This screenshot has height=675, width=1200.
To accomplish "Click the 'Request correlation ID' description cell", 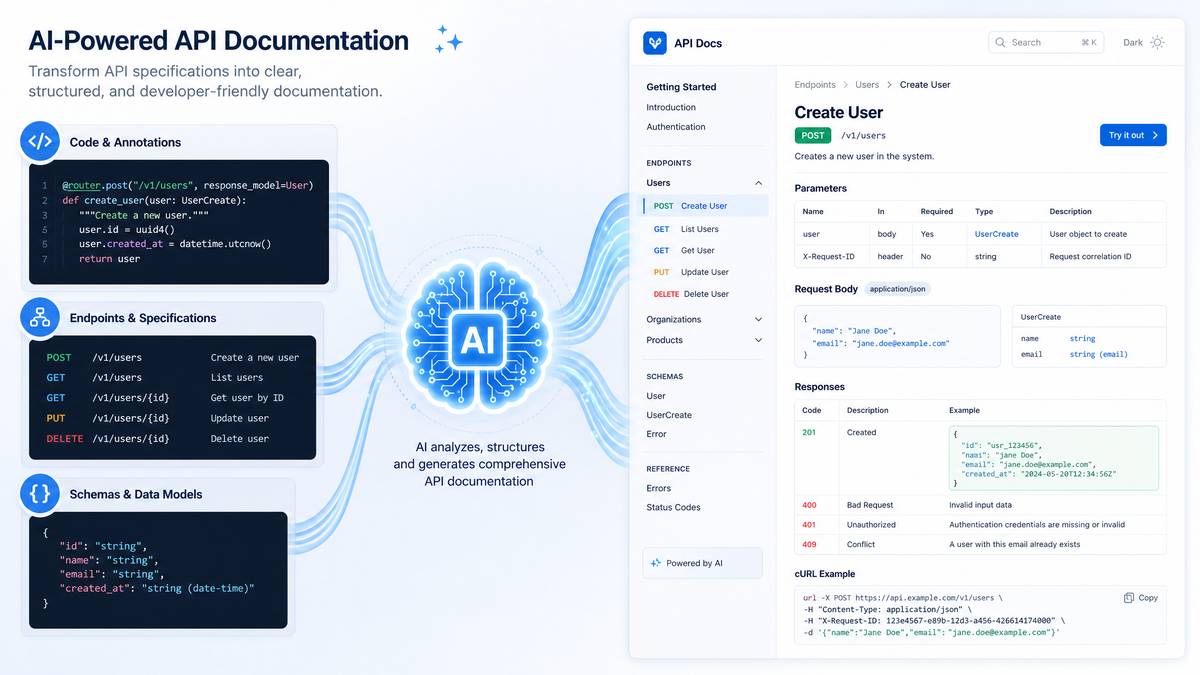I will (x=1091, y=257).
